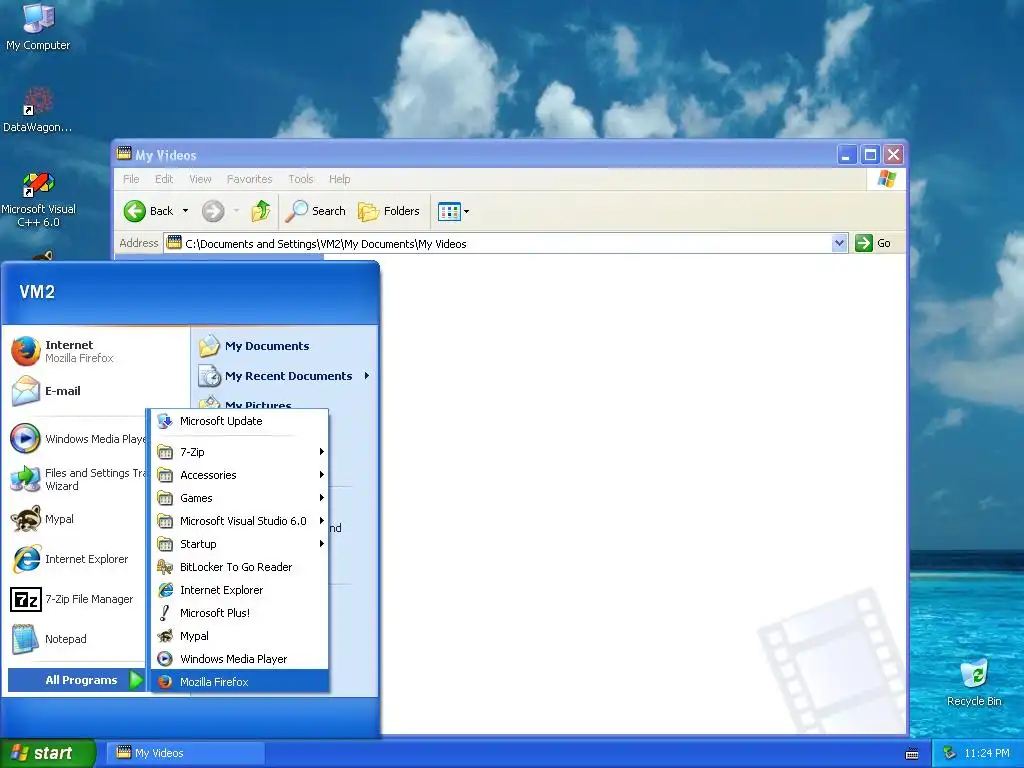Click the Search toolbar button
Image resolution: width=1024 pixels, height=768 pixels.
click(316, 211)
